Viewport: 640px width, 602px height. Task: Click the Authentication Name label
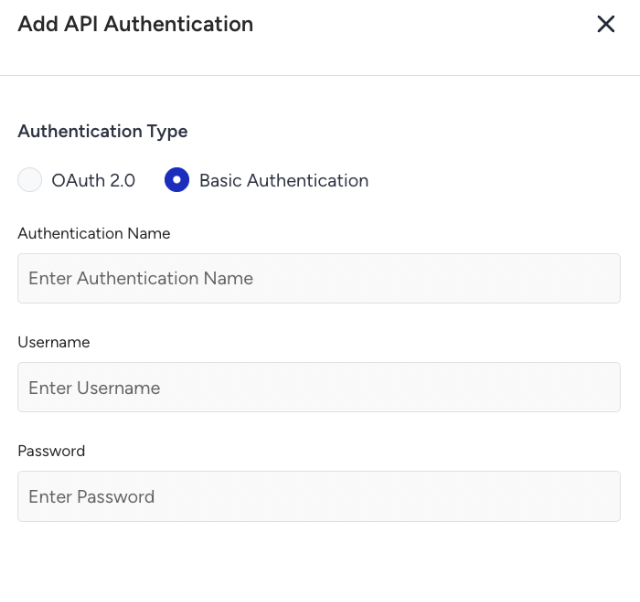94,233
